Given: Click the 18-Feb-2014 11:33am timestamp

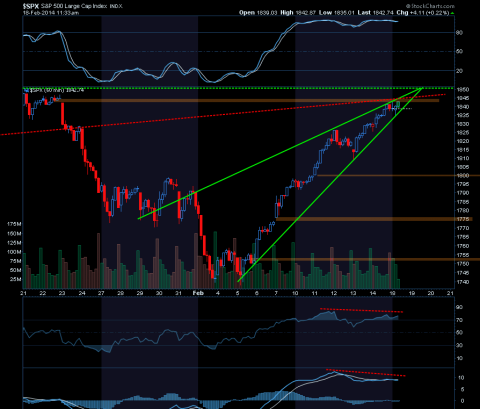Looking at the screenshot, I should pos(51,13).
